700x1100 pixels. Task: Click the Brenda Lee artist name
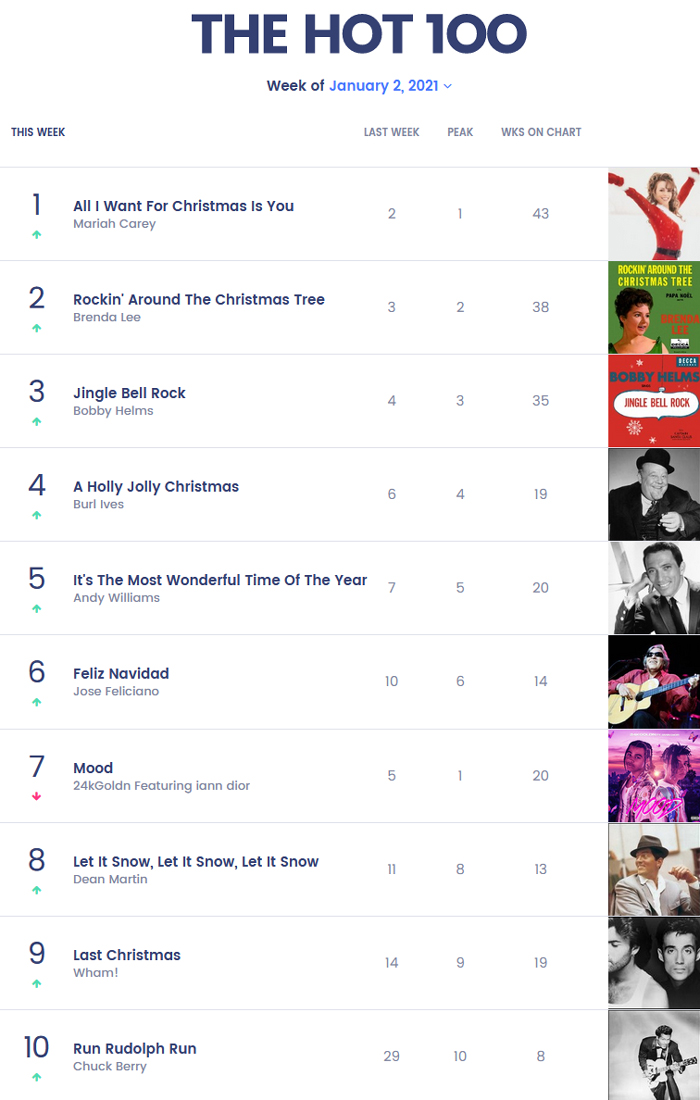tap(107, 317)
